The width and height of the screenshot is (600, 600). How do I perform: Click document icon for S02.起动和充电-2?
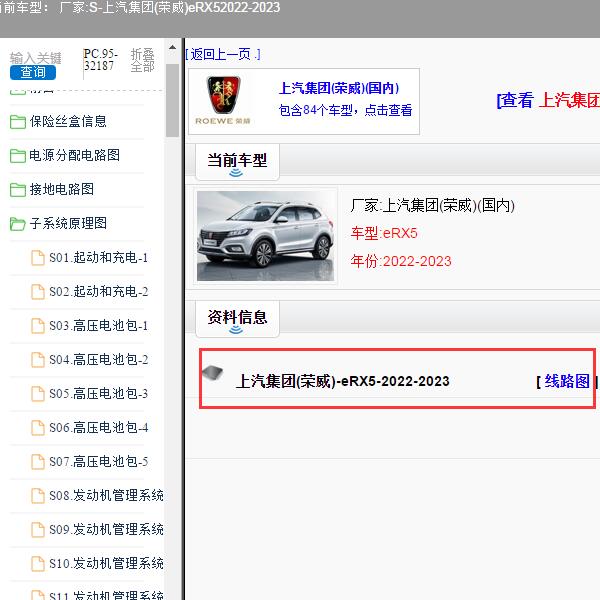pos(38,292)
